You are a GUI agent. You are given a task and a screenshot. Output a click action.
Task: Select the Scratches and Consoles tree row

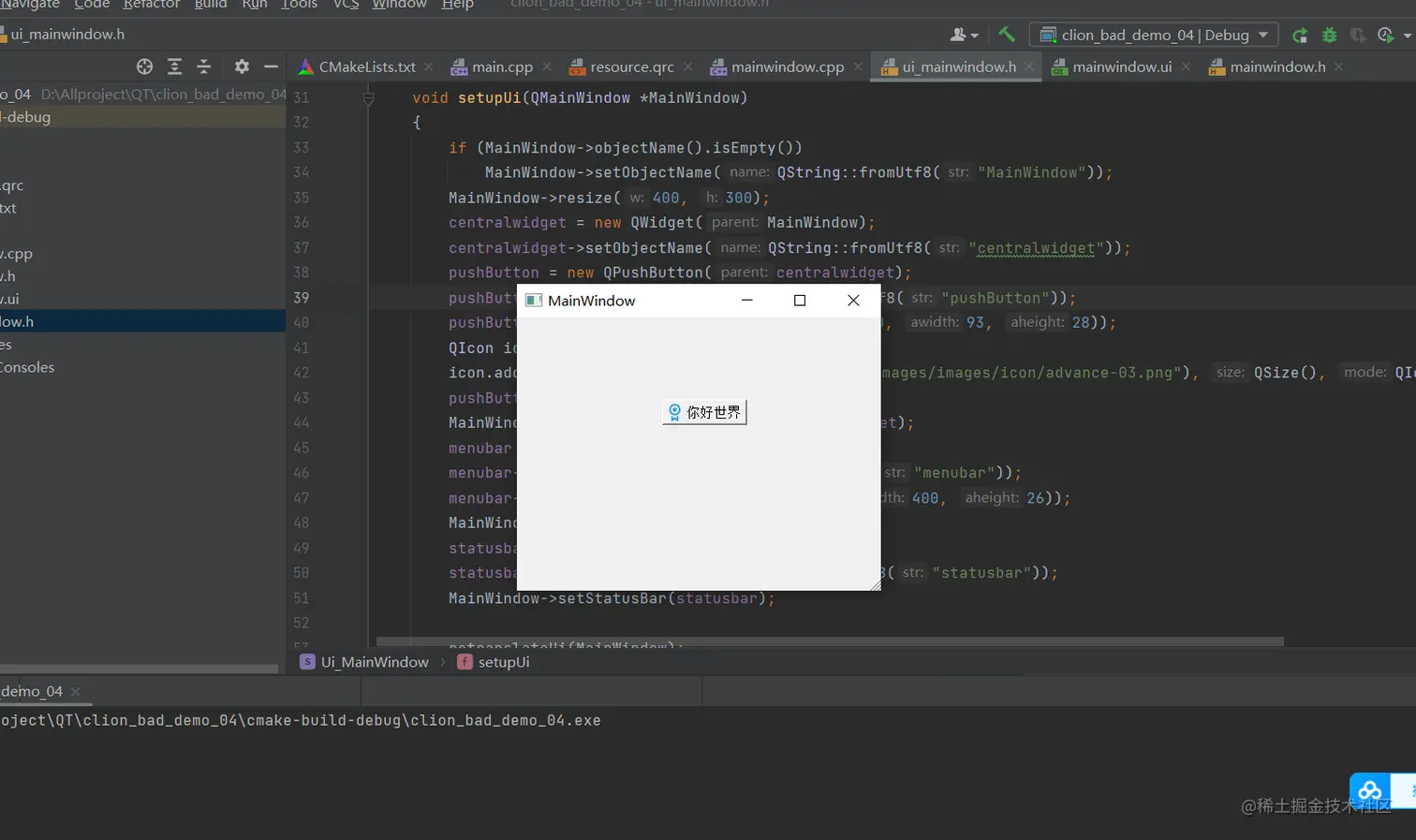click(142, 367)
